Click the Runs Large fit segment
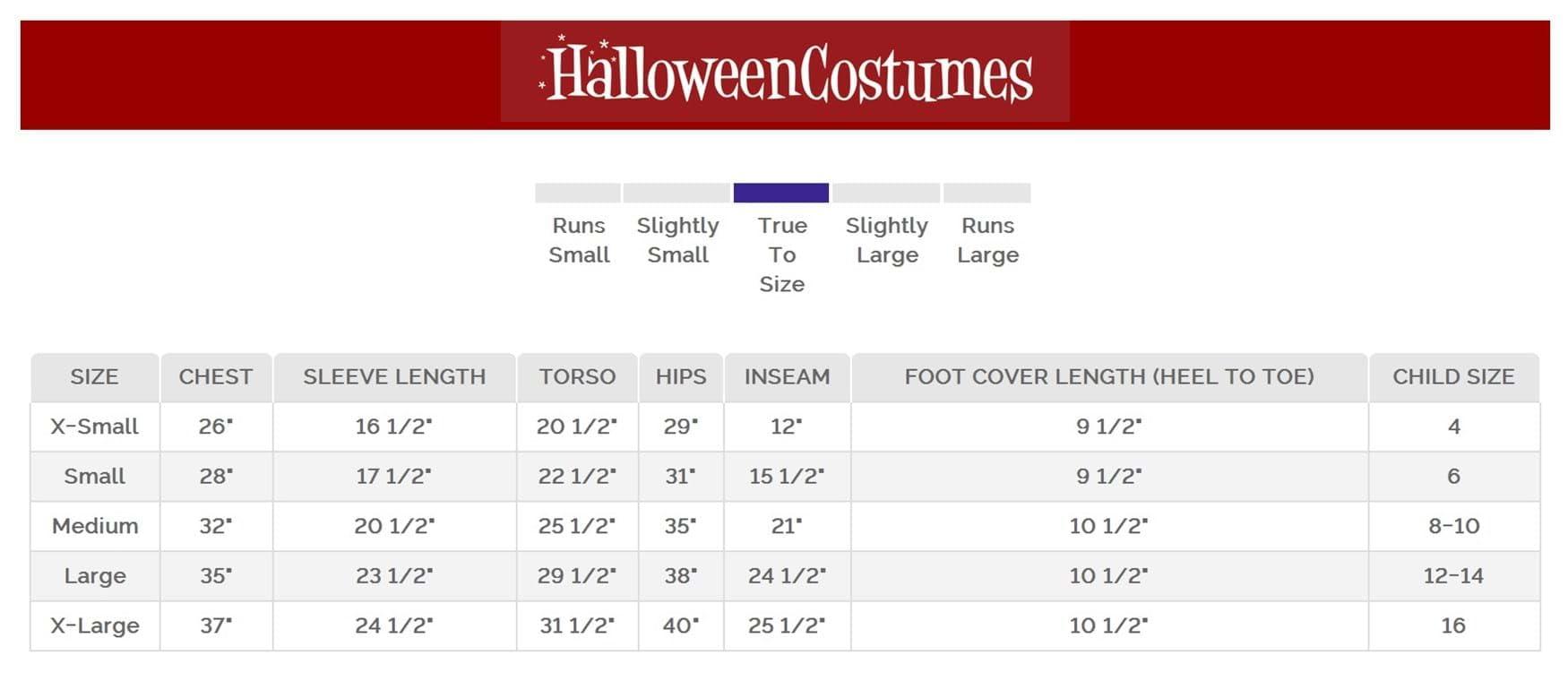This screenshot has width=1568, height=681. tap(986, 193)
